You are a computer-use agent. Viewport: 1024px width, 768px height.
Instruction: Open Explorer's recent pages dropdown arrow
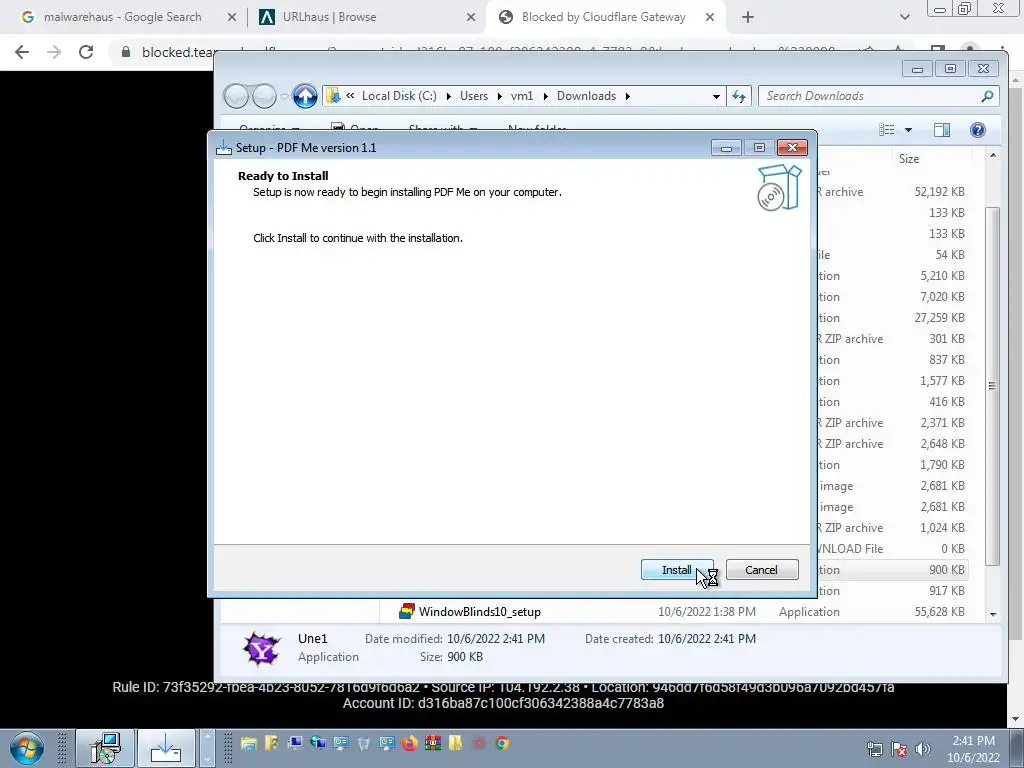pyautogui.click(x=284, y=97)
